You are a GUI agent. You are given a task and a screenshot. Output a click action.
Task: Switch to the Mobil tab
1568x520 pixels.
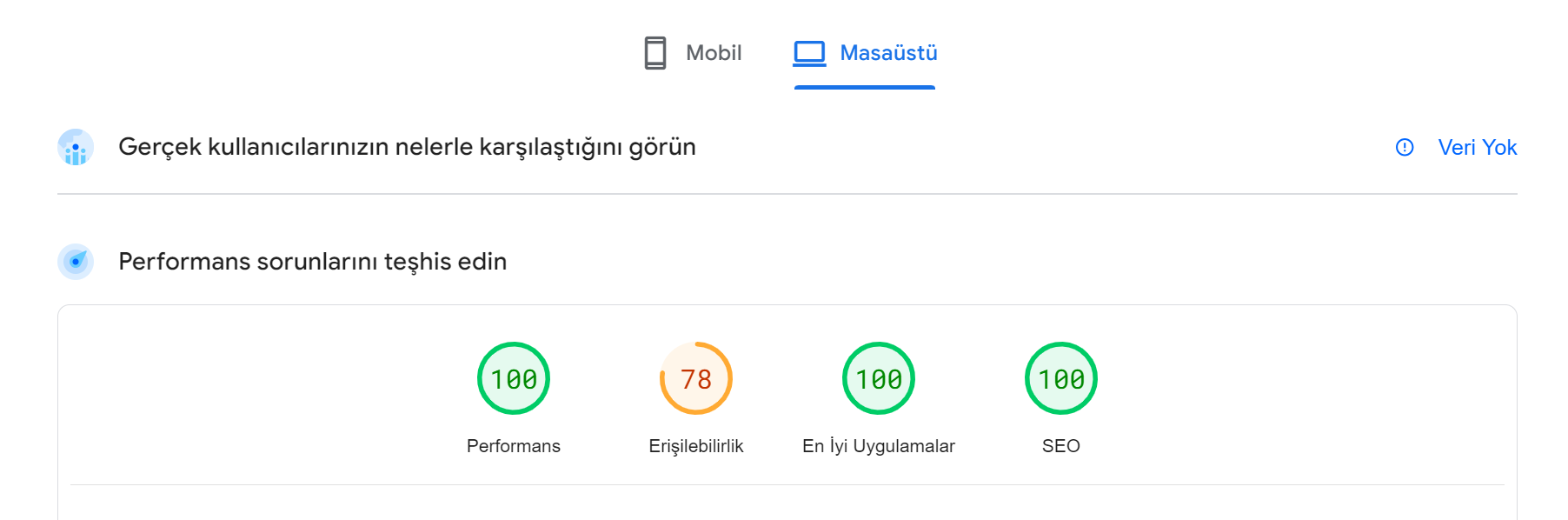[x=693, y=53]
